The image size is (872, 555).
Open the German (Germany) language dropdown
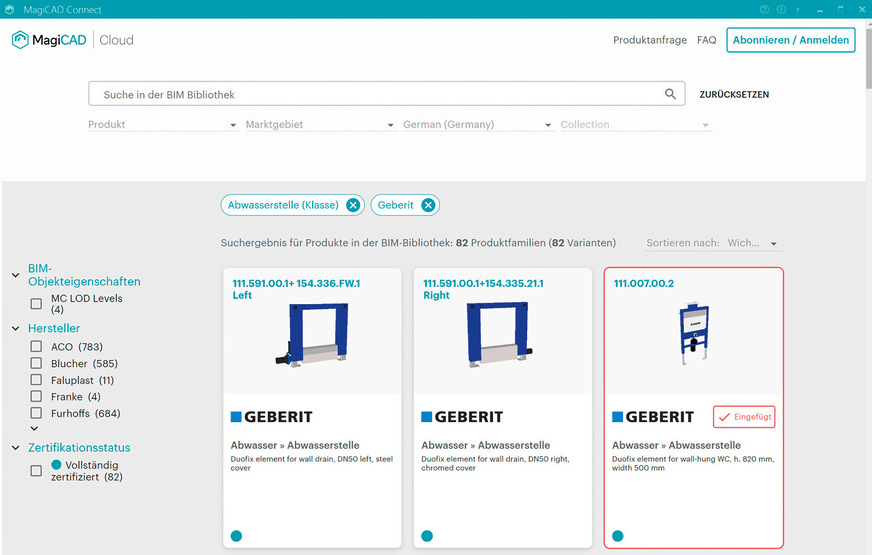click(478, 125)
